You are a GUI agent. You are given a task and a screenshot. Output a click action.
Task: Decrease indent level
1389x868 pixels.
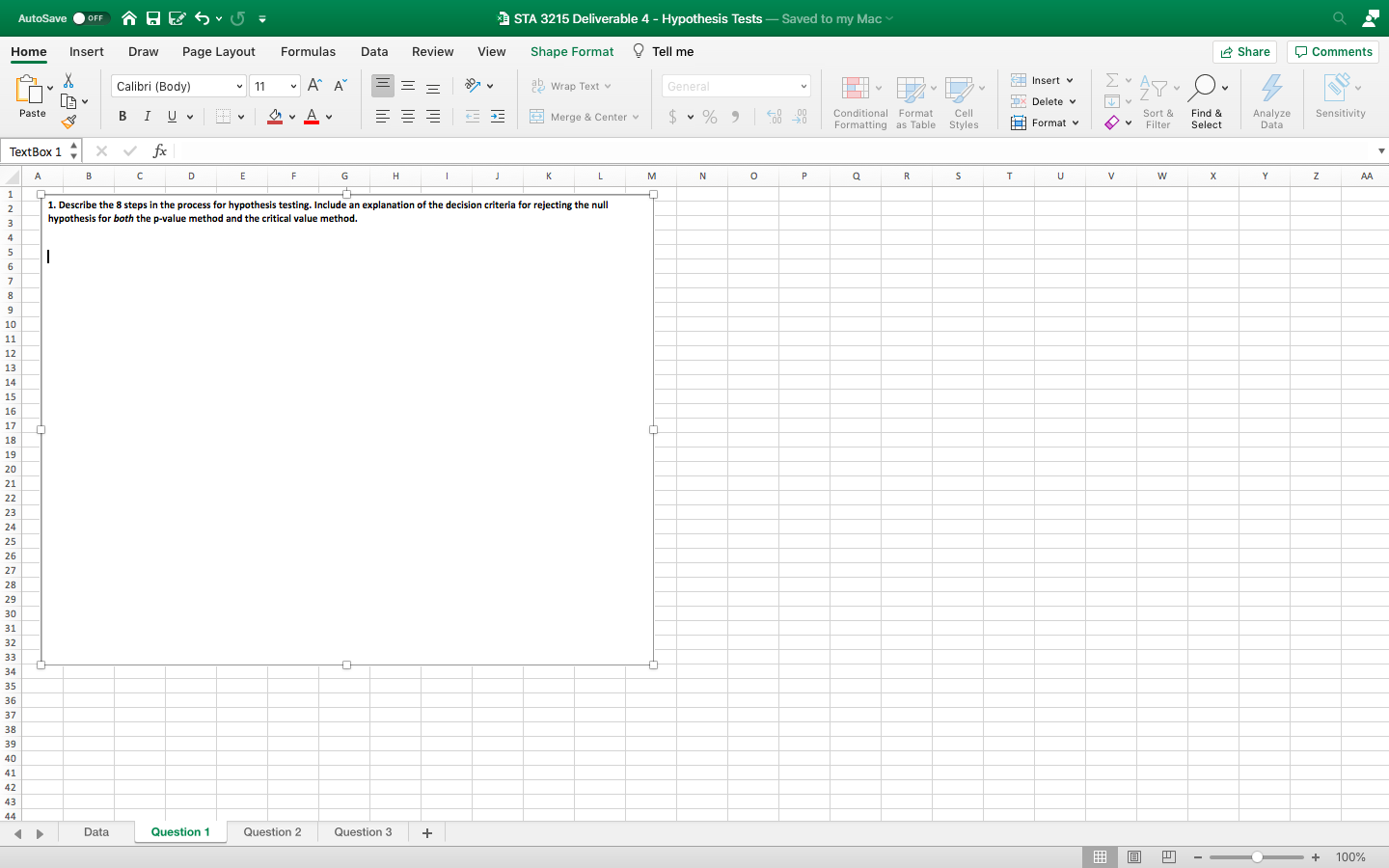coord(473,117)
